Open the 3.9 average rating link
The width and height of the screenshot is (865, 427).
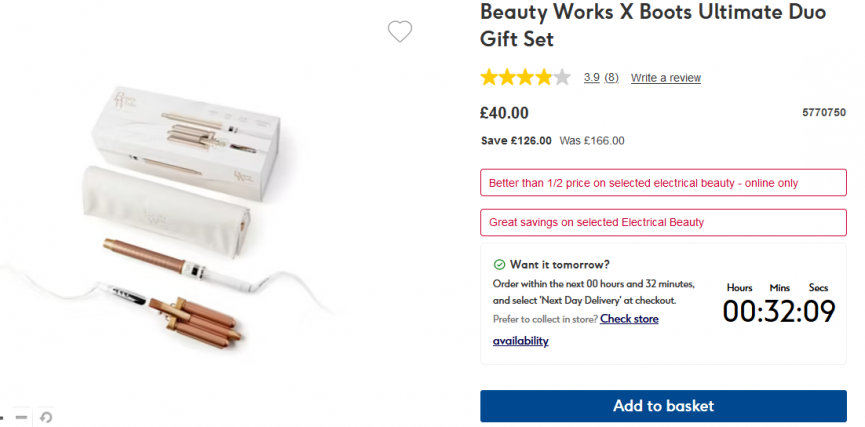pyautogui.click(x=591, y=78)
